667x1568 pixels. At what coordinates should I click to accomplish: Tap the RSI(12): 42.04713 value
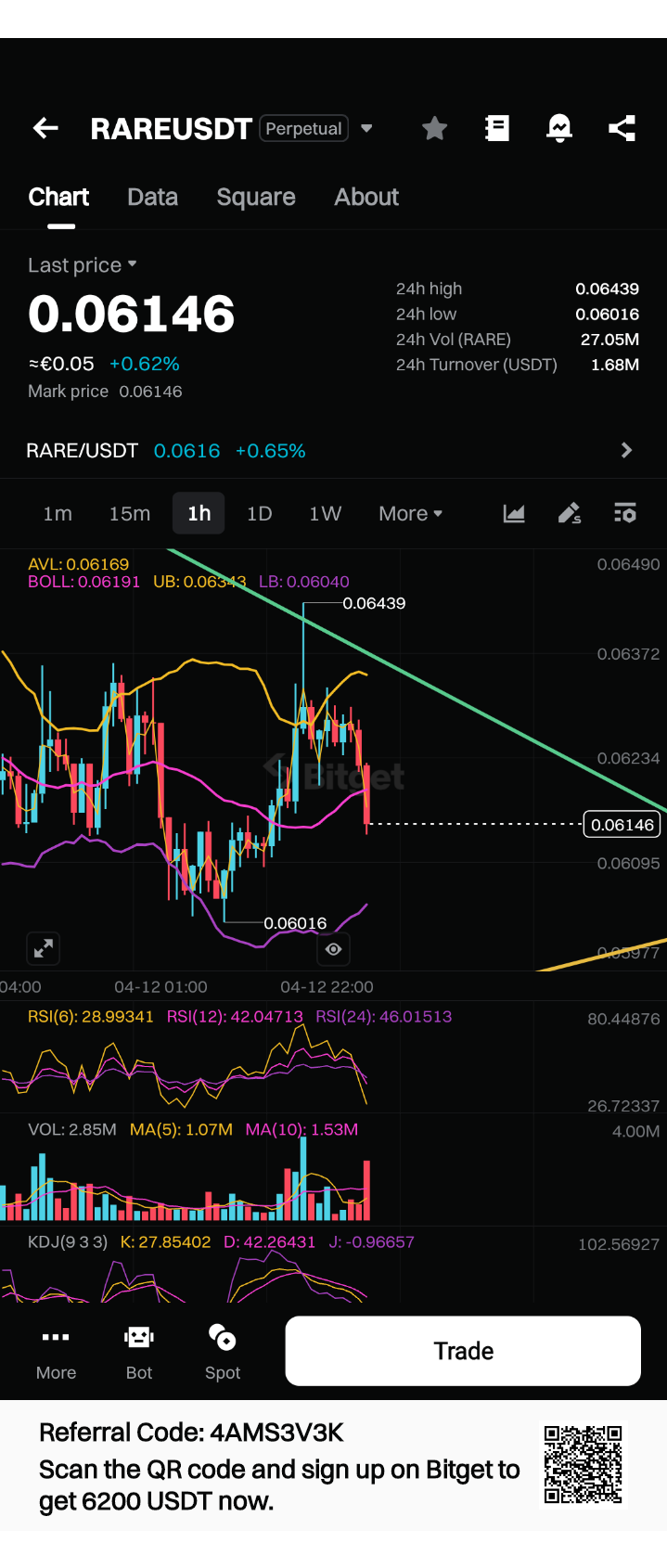pos(235,1016)
